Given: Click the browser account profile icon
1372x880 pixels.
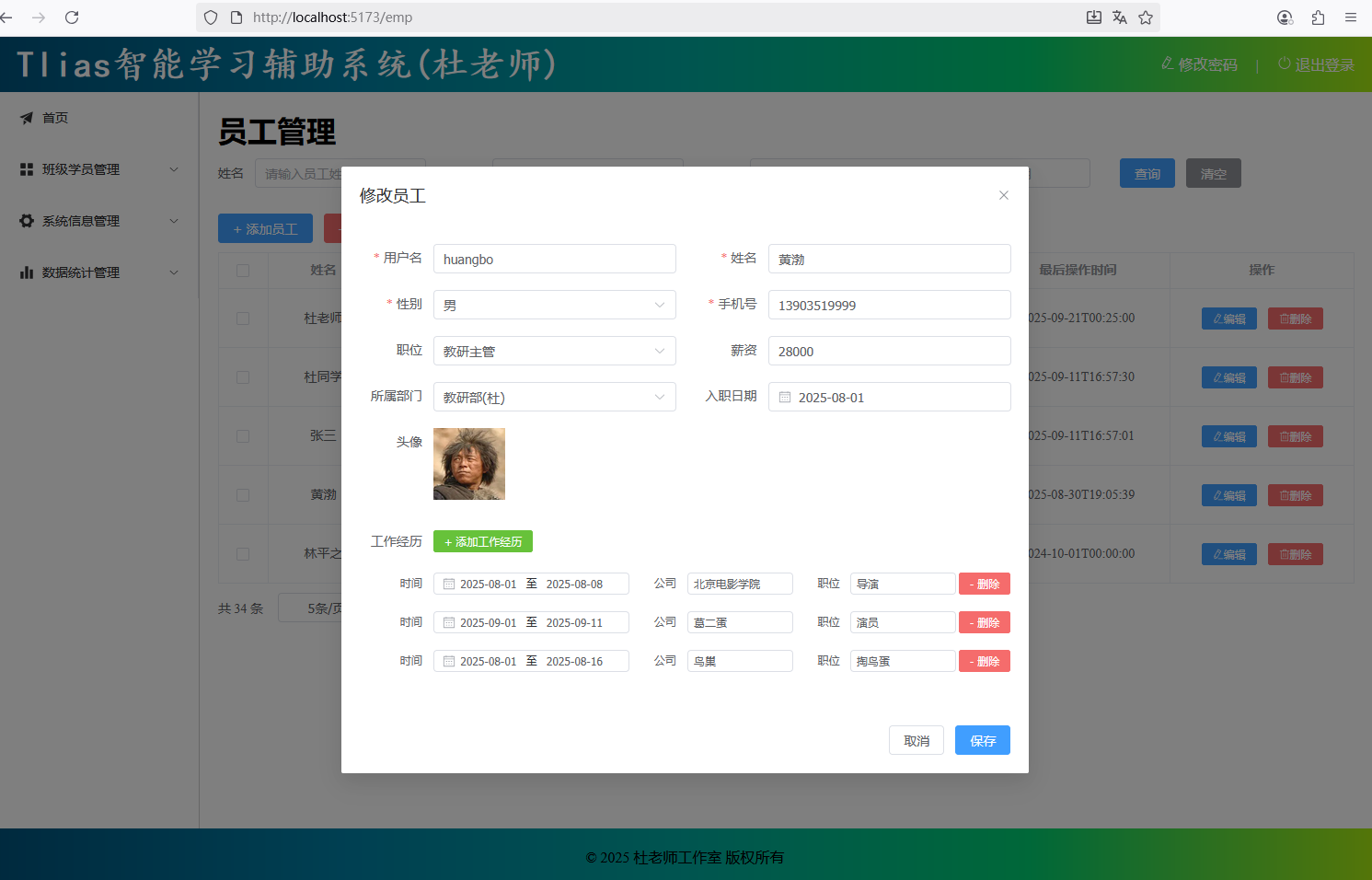Looking at the screenshot, I should pyautogui.click(x=1285, y=17).
